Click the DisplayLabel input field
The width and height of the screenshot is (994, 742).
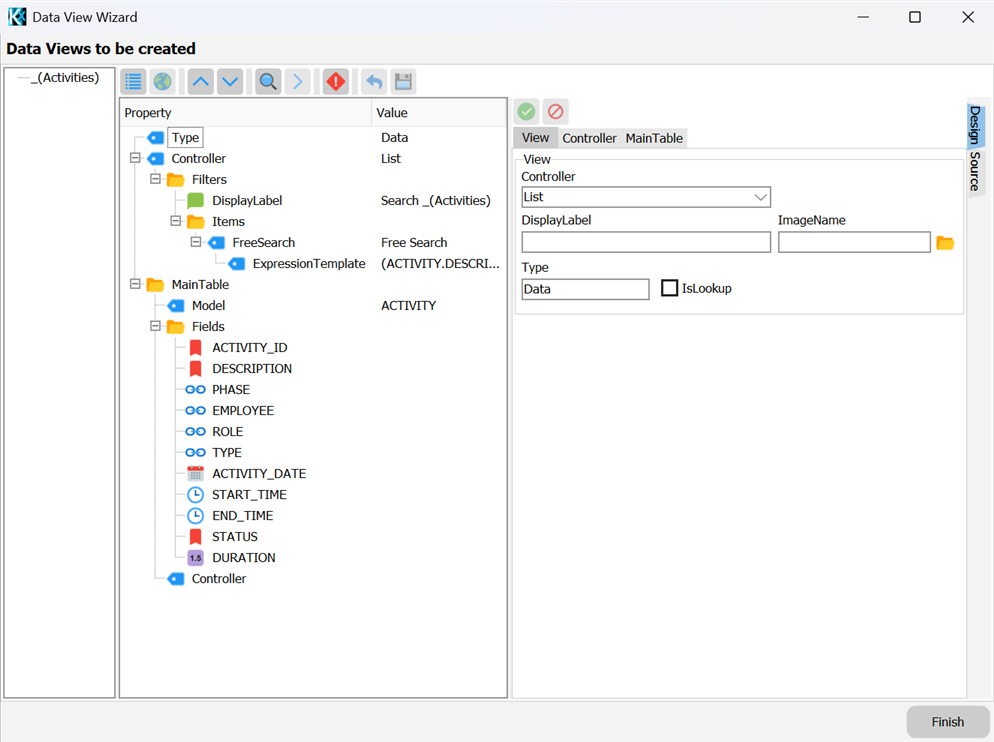tap(646, 242)
